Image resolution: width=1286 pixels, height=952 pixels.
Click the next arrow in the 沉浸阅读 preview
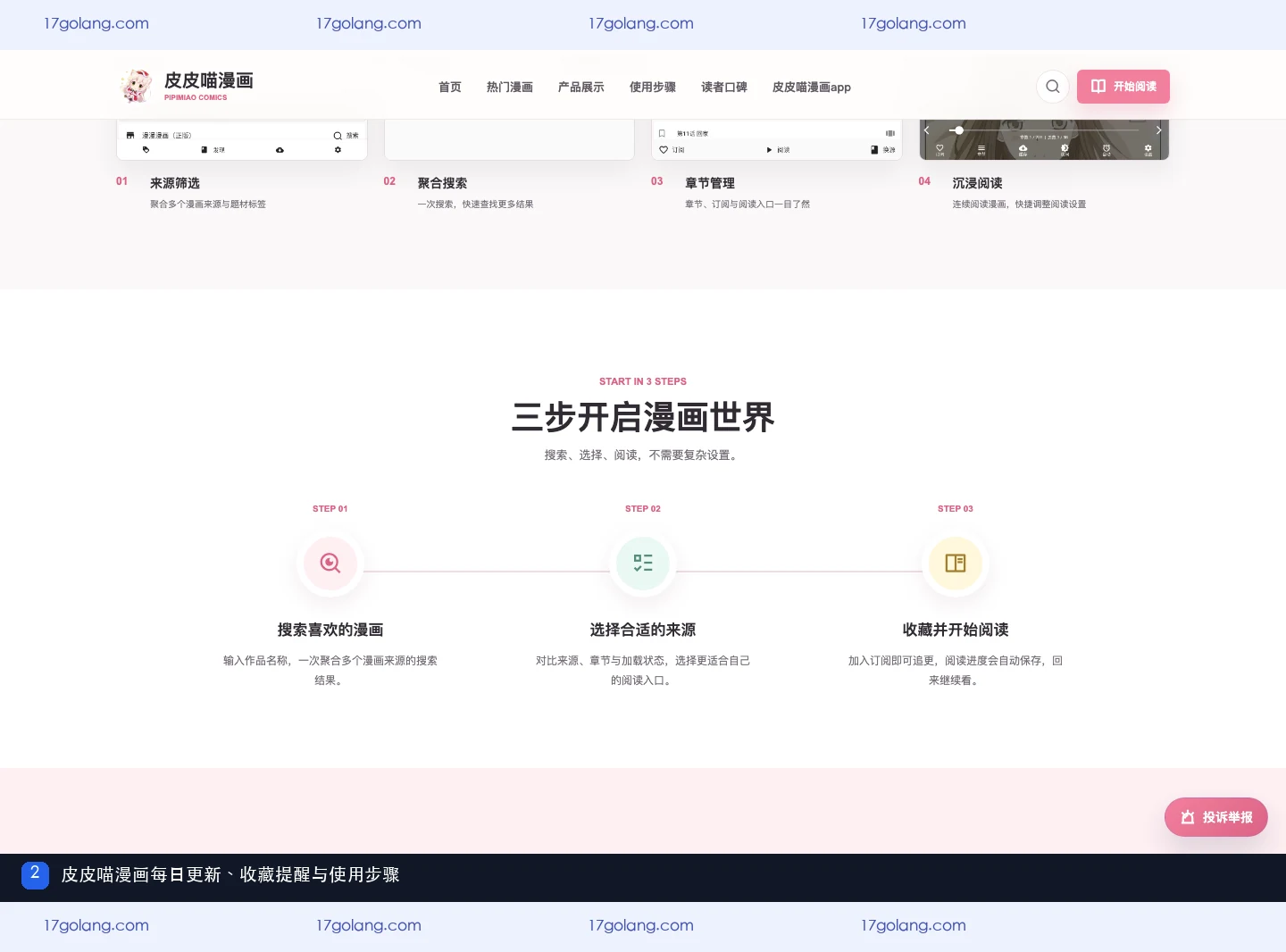(1159, 130)
